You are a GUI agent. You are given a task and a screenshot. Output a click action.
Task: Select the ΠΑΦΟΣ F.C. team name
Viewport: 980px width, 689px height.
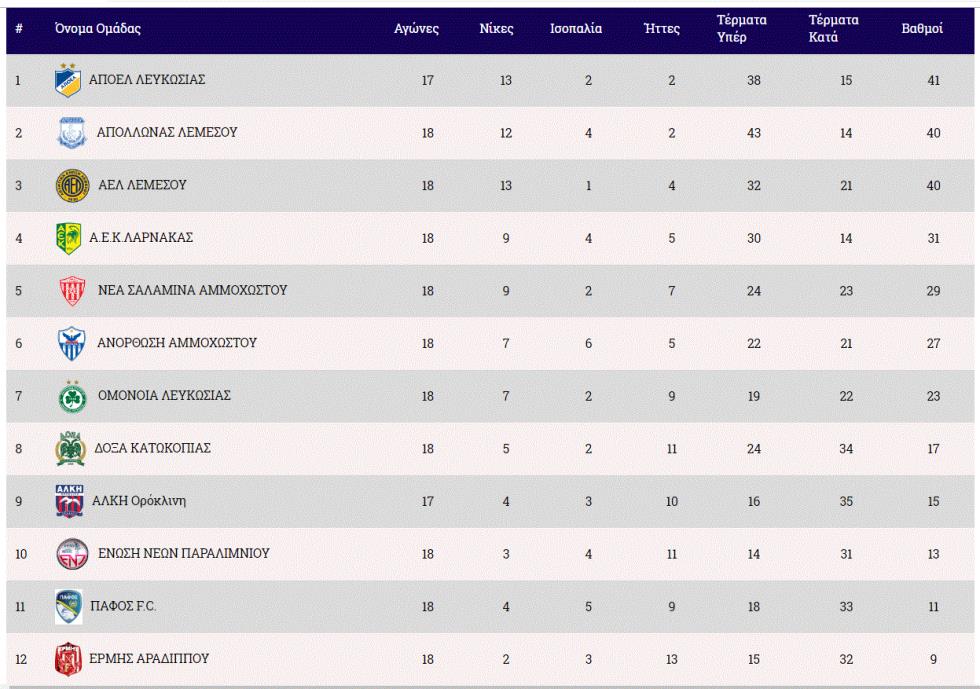click(x=124, y=607)
